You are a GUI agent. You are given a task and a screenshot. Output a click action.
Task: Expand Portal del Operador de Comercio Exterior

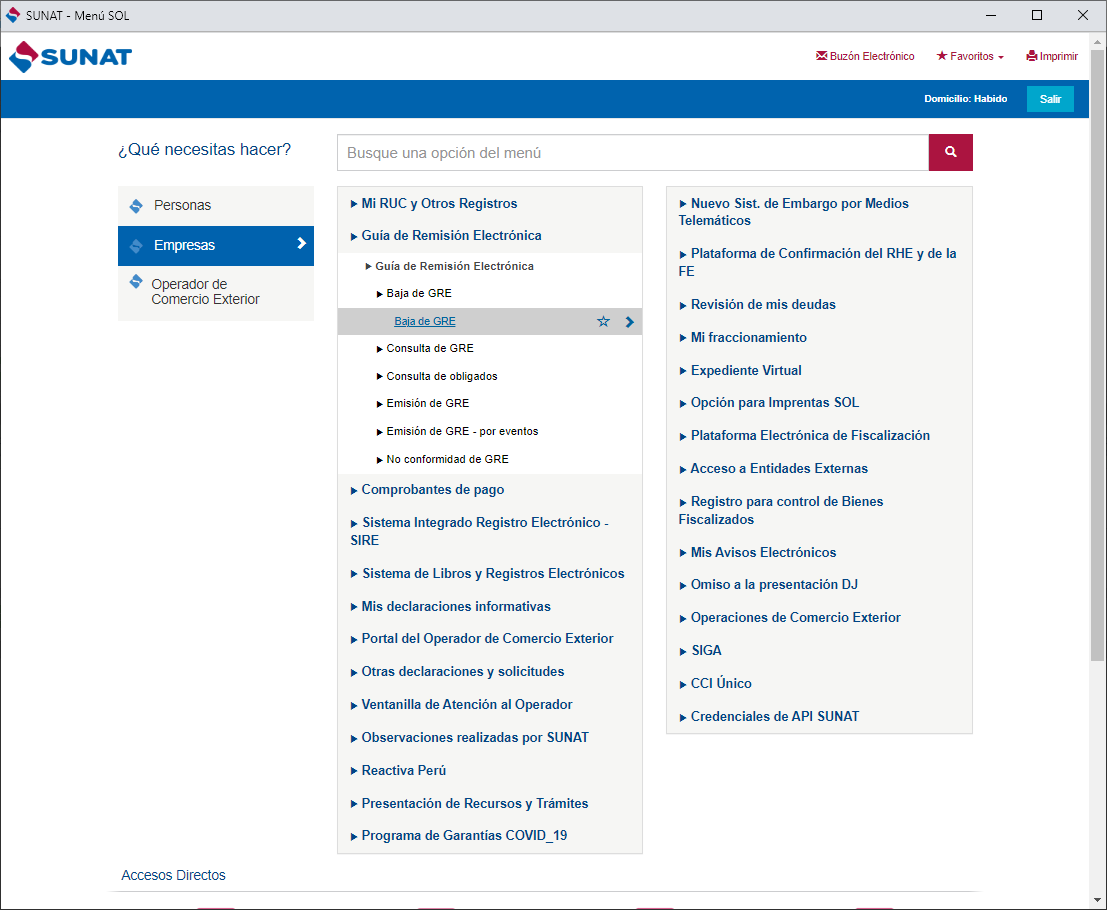click(x=482, y=638)
